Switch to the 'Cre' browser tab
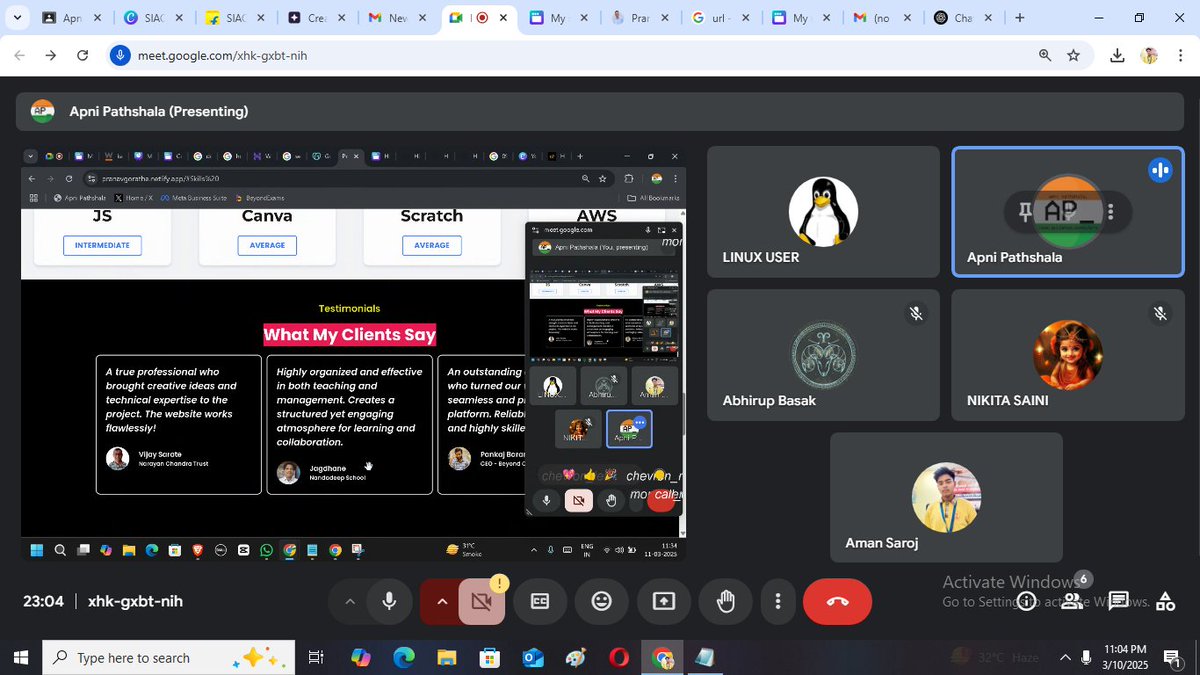 315,18
